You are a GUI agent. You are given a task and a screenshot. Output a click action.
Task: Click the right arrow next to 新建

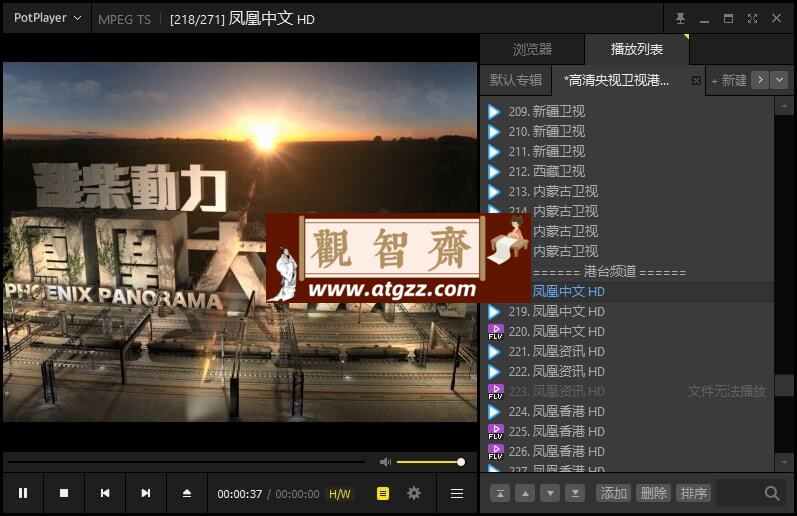pos(760,80)
